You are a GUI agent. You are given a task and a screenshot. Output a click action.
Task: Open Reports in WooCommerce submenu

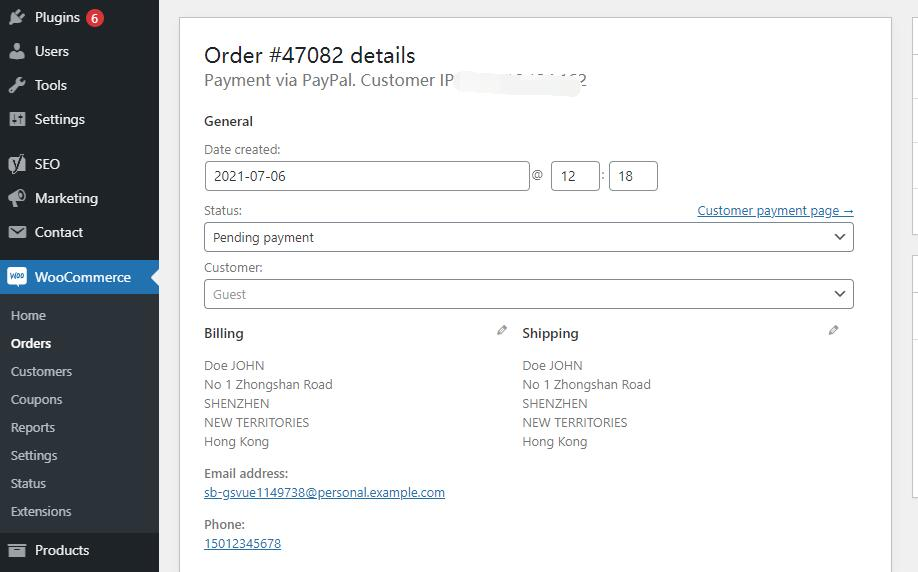coord(33,427)
